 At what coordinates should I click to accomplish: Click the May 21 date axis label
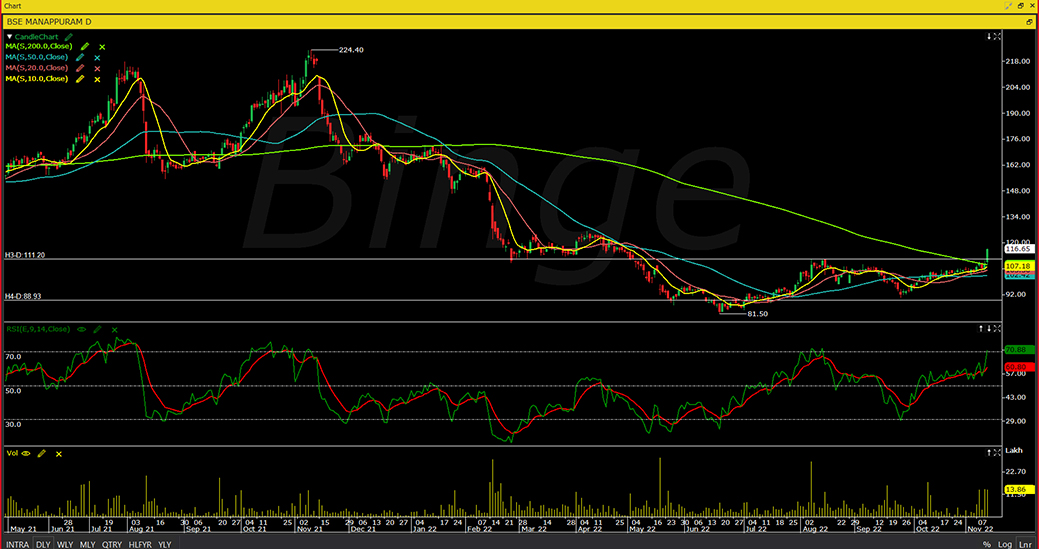click(x=21, y=529)
